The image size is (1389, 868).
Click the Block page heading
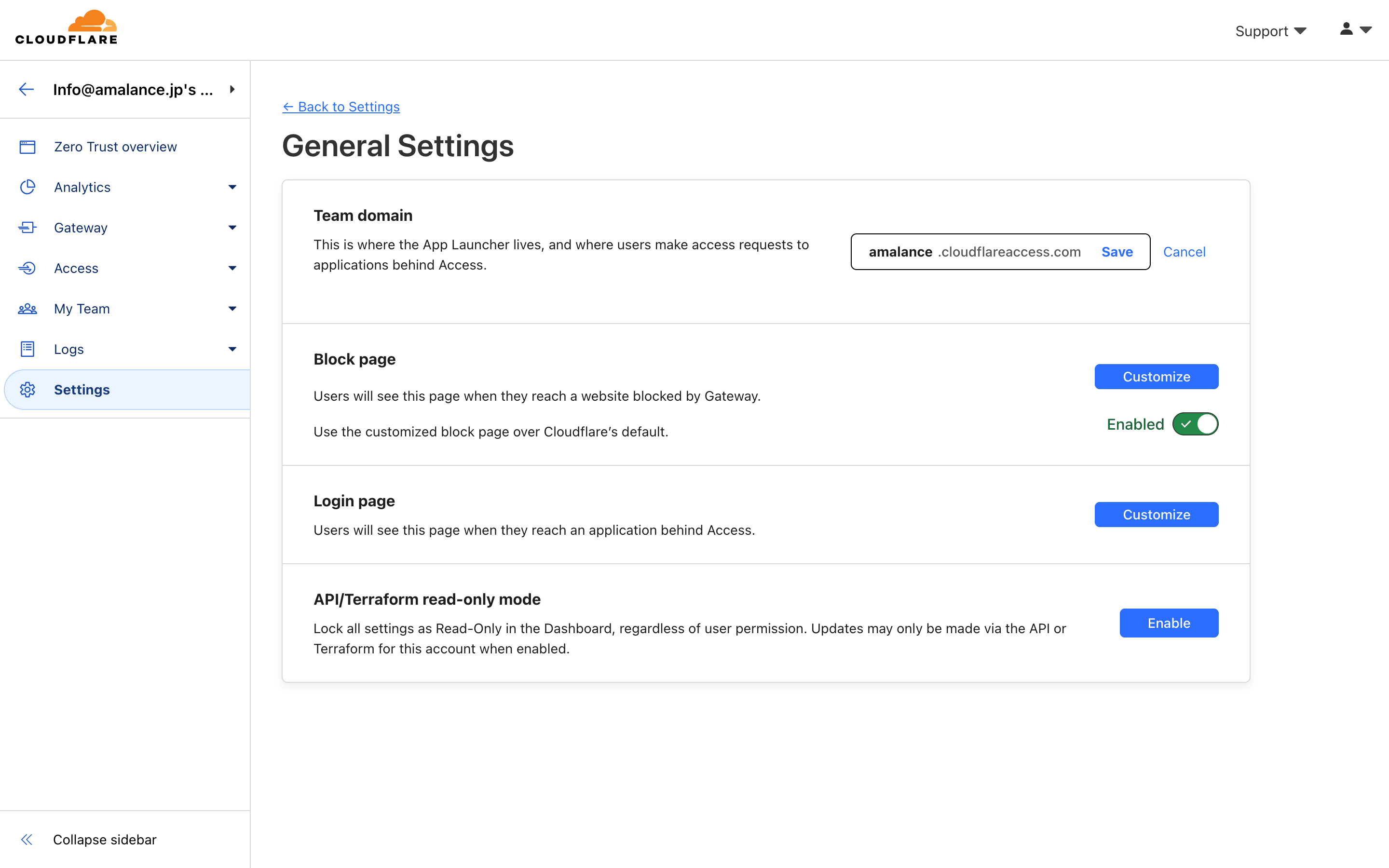coord(354,359)
